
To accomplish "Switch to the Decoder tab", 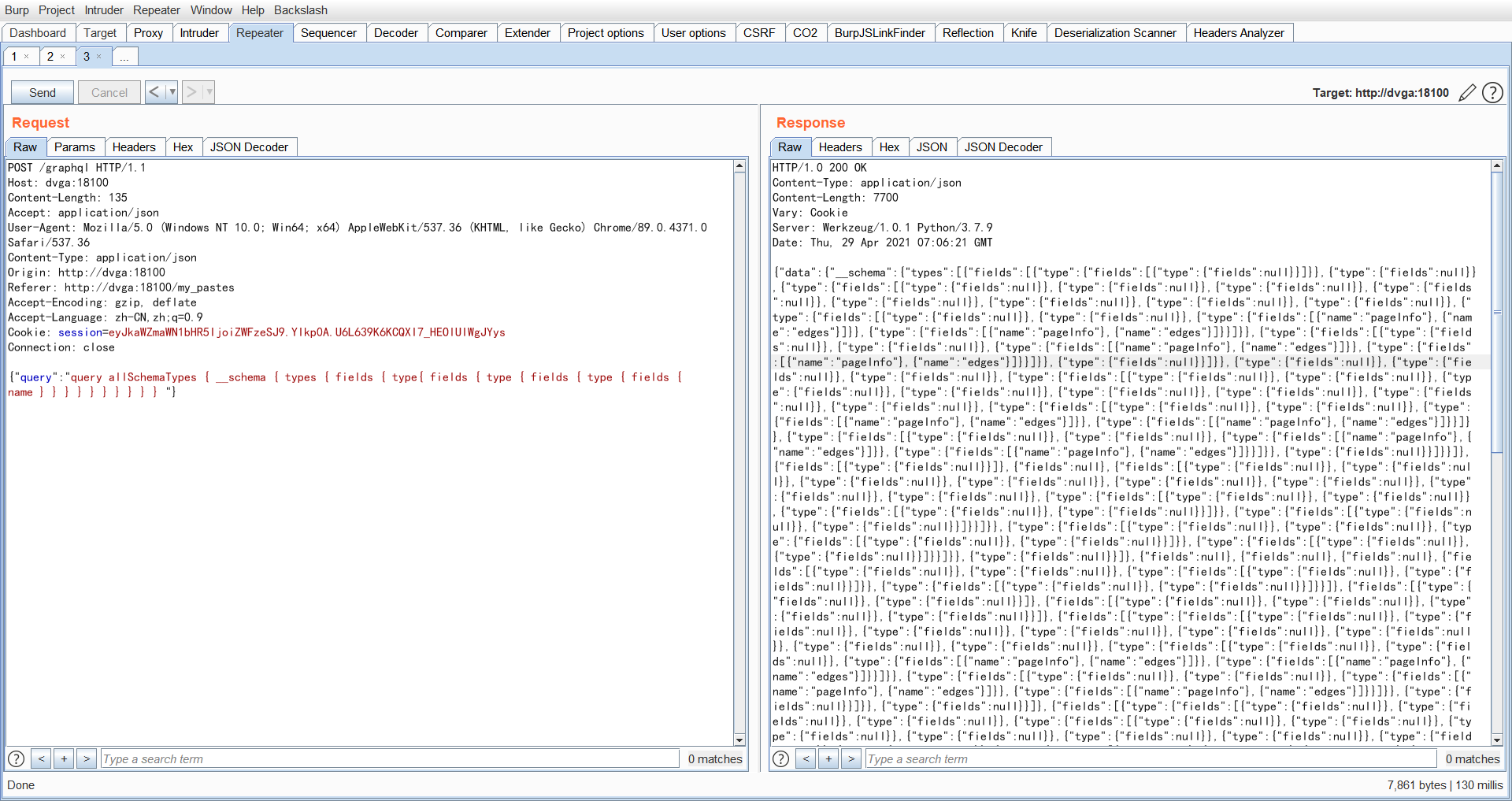I will pyautogui.click(x=396, y=32).
